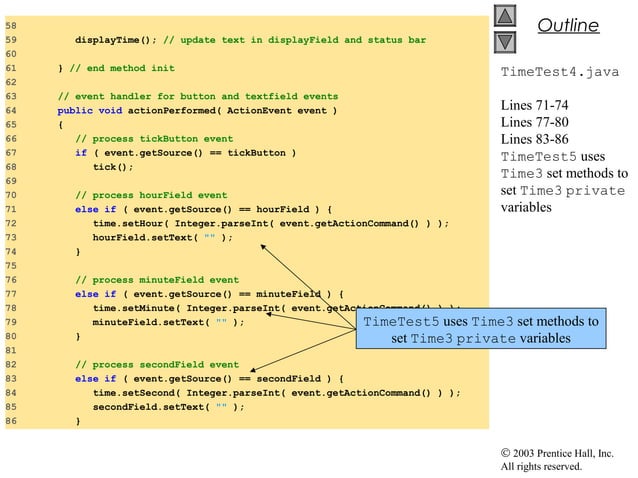Click the closing brace on line 74
This screenshot has height=478, width=638.
click(78, 252)
